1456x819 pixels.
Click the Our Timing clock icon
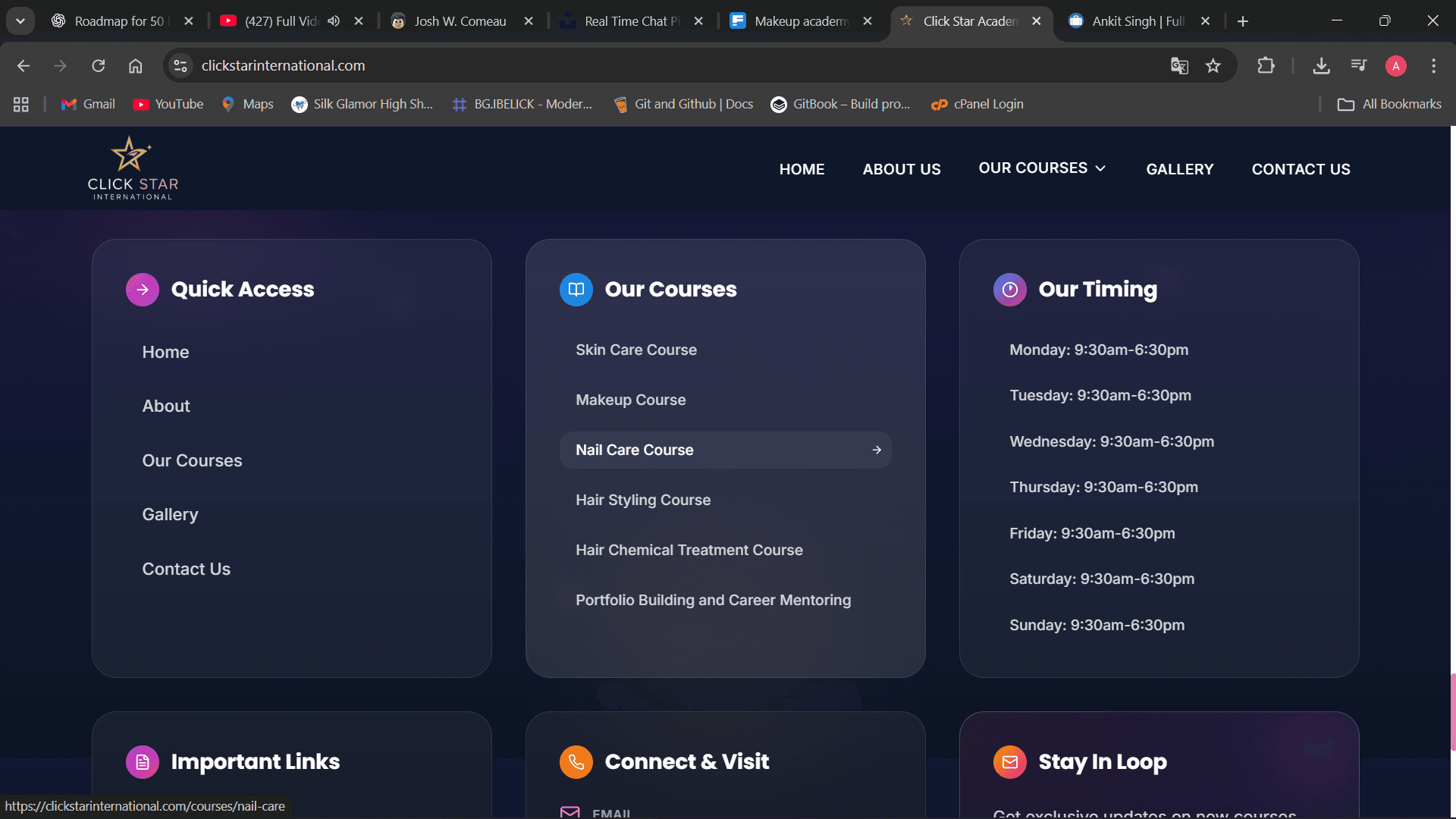click(1010, 290)
